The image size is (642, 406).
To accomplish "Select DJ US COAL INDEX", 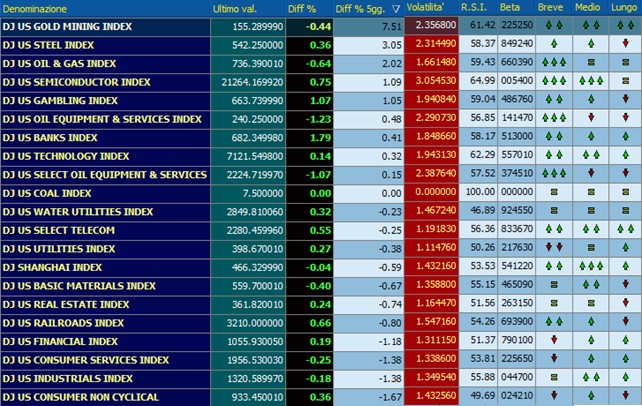I will point(47,193).
